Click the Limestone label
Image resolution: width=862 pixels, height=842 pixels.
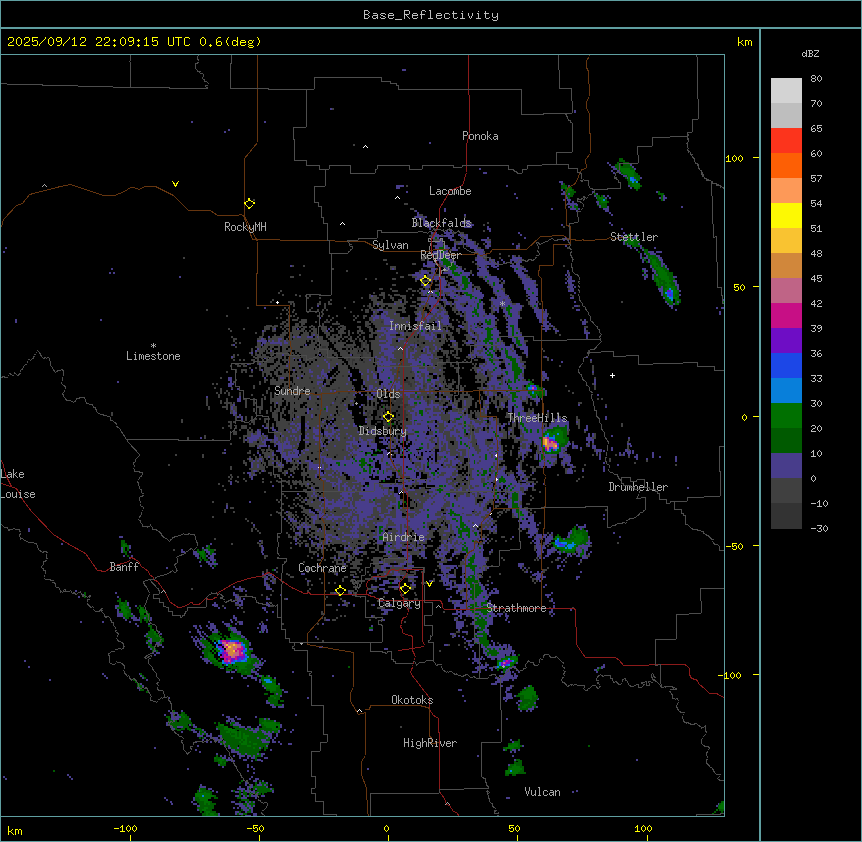click(x=153, y=356)
